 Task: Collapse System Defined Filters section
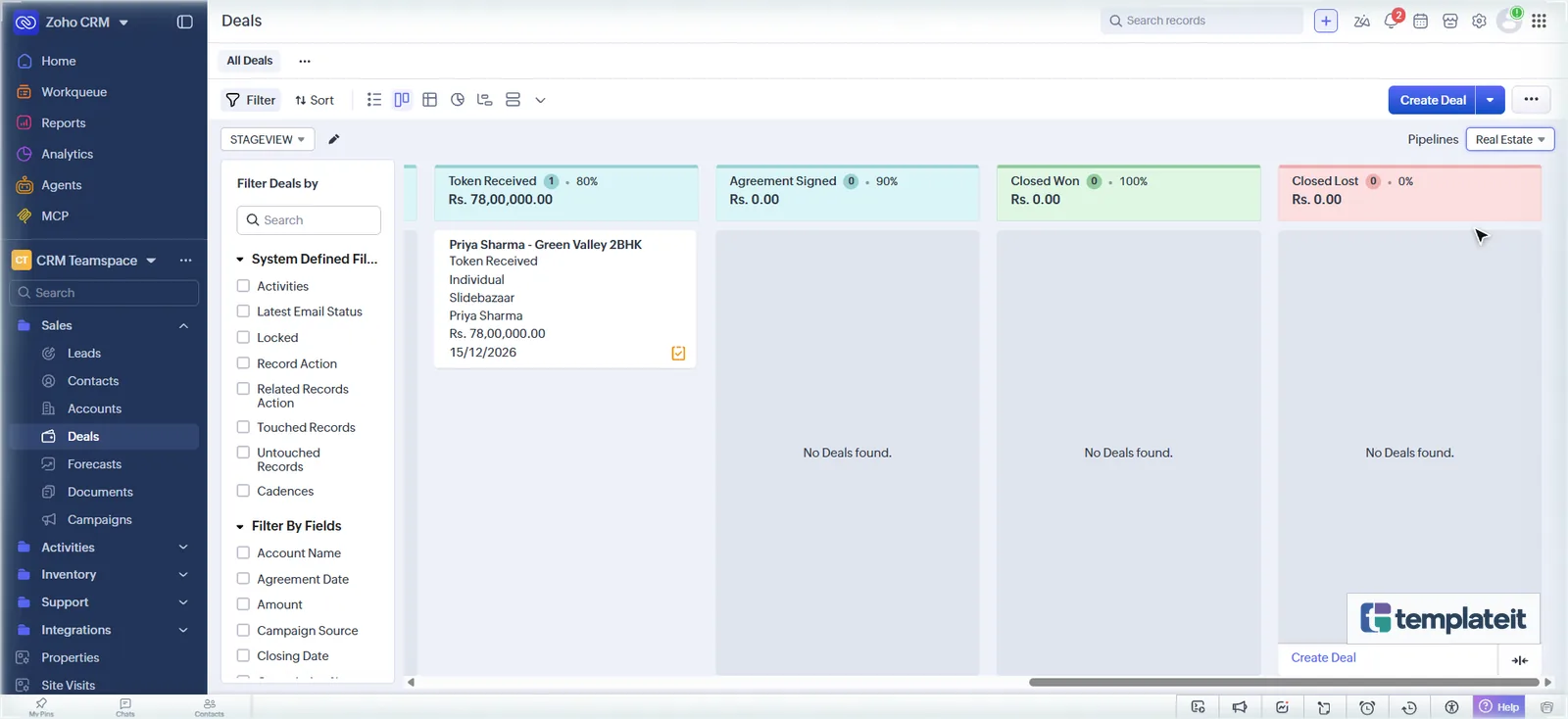click(240, 260)
